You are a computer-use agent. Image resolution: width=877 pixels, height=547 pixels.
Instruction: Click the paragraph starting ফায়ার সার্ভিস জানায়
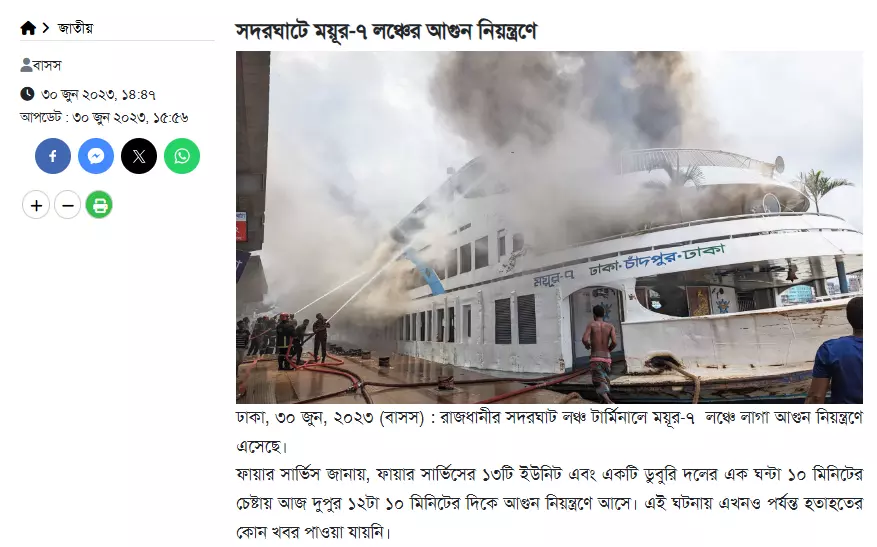point(549,503)
